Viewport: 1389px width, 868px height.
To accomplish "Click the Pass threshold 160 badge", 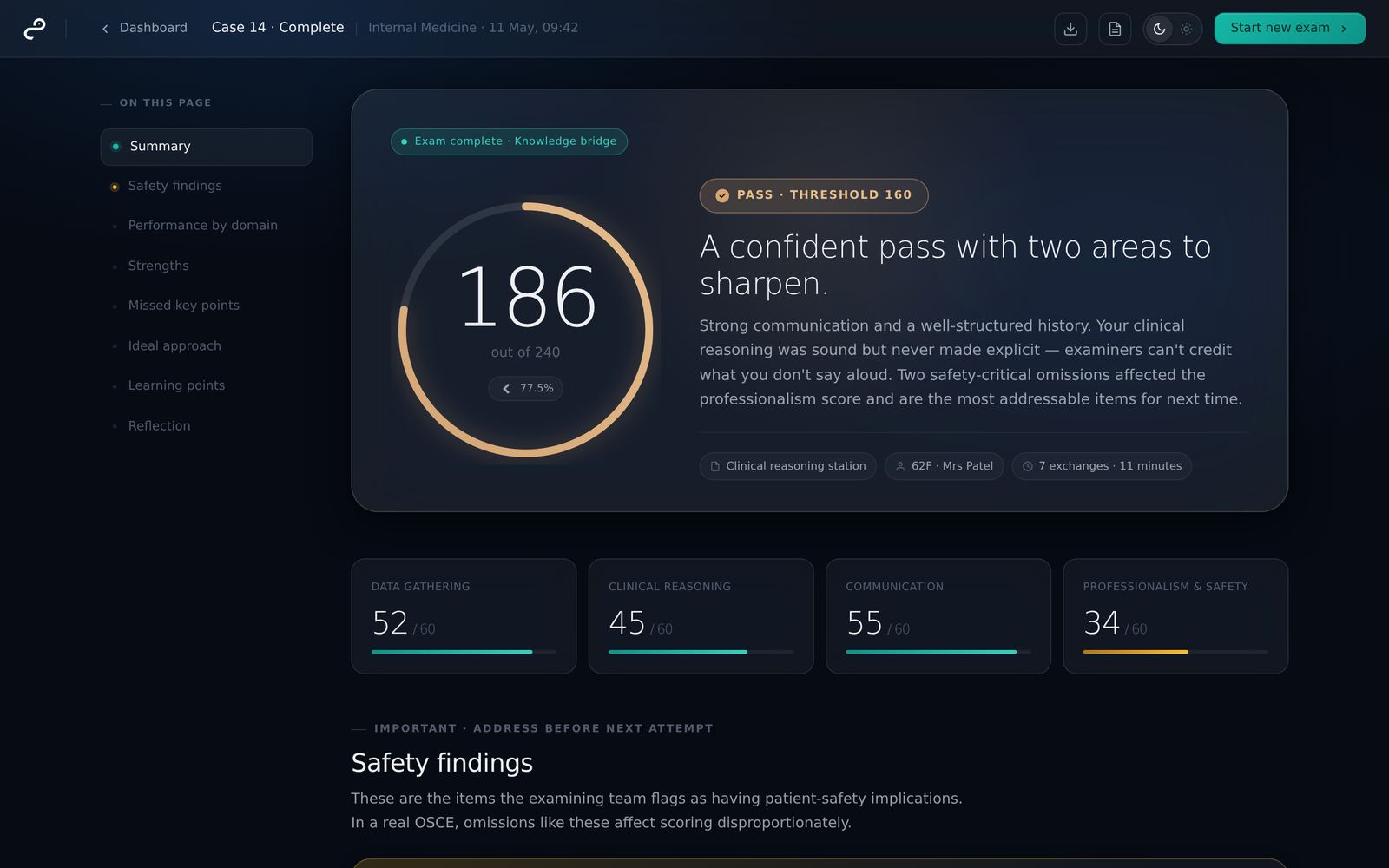I will coord(813,195).
